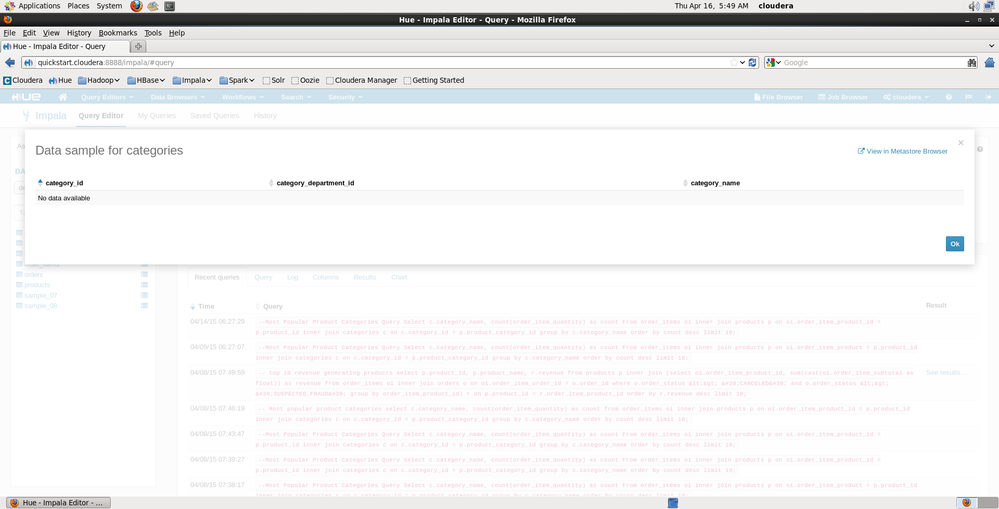The width and height of the screenshot is (999, 509).
Task: Click inside the URL address field
Action: click(382, 62)
